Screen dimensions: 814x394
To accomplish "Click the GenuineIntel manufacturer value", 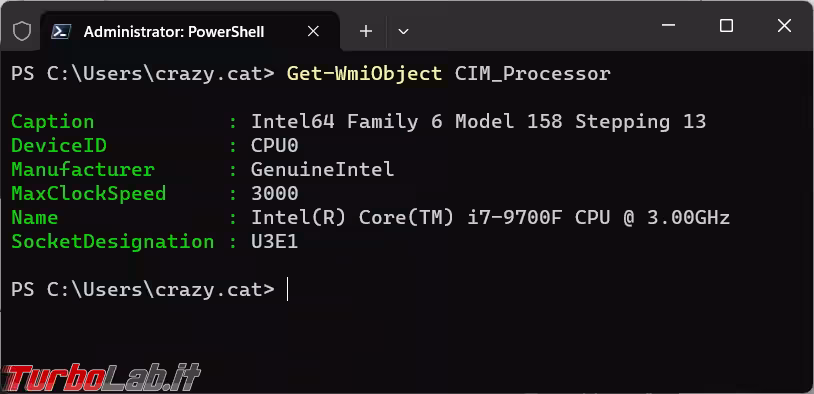I will (322, 169).
